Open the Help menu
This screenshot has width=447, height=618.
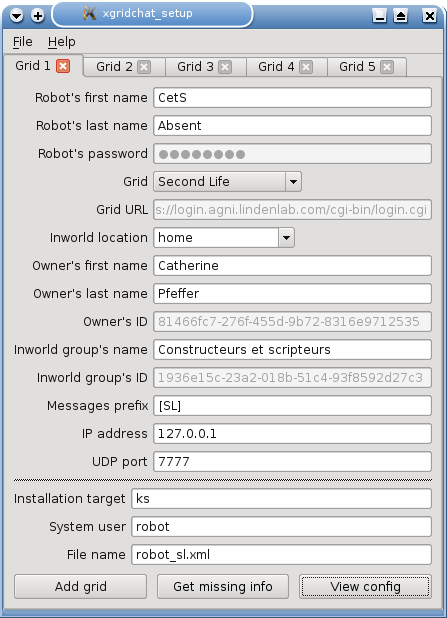(x=61, y=42)
